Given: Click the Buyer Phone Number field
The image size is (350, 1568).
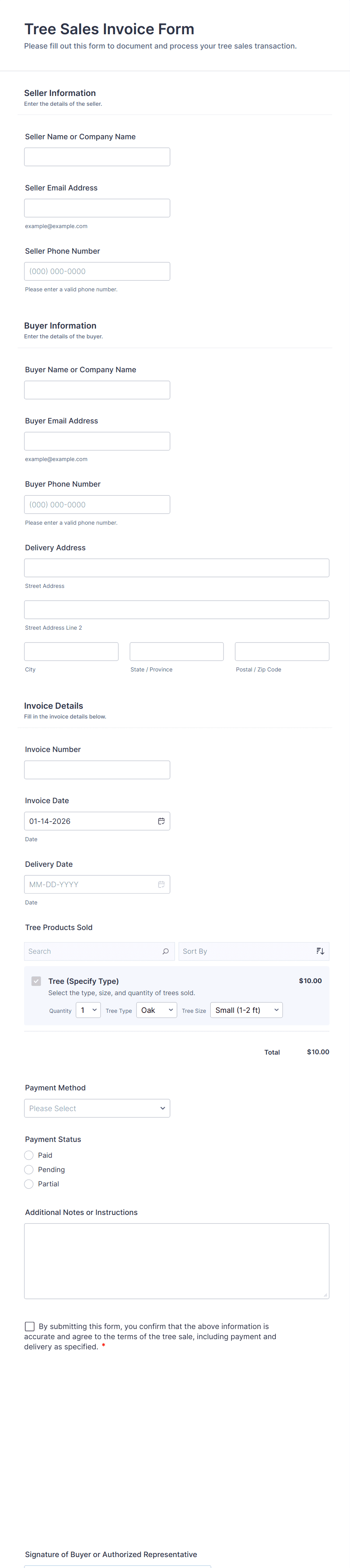Looking at the screenshot, I should pyautogui.click(x=97, y=505).
